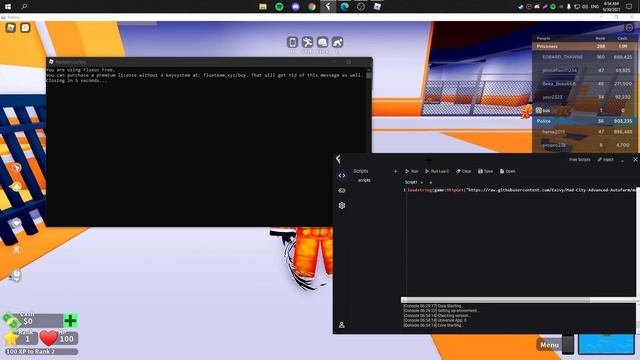Viewport: 640px width, 360px height.
Task: Add cash with the green plus button
Action: click(70, 321)
